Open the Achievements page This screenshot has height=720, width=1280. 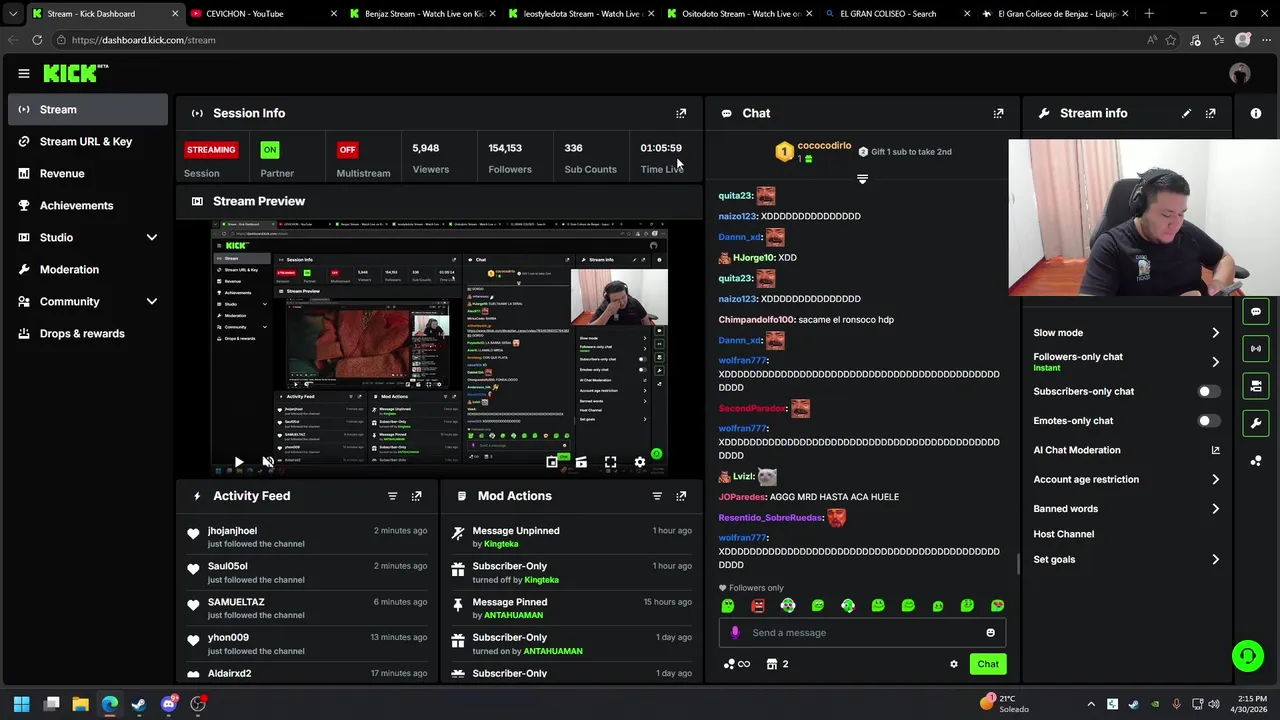(88, 206)
